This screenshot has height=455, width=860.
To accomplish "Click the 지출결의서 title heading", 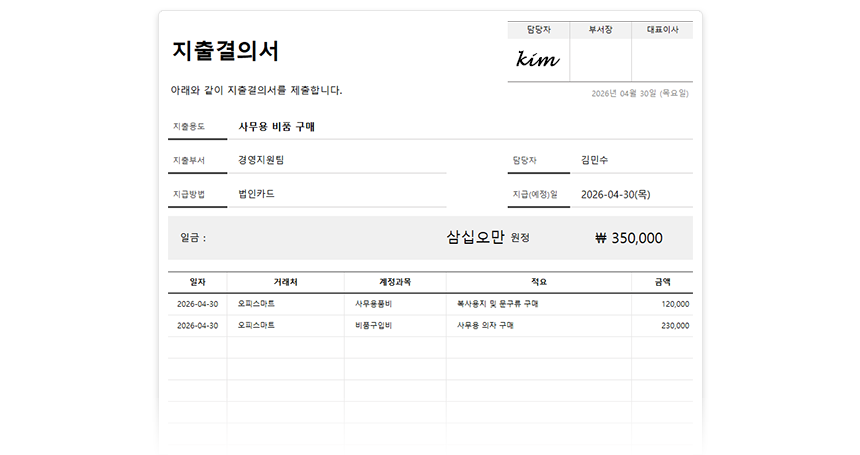I will tap(225, 50).
